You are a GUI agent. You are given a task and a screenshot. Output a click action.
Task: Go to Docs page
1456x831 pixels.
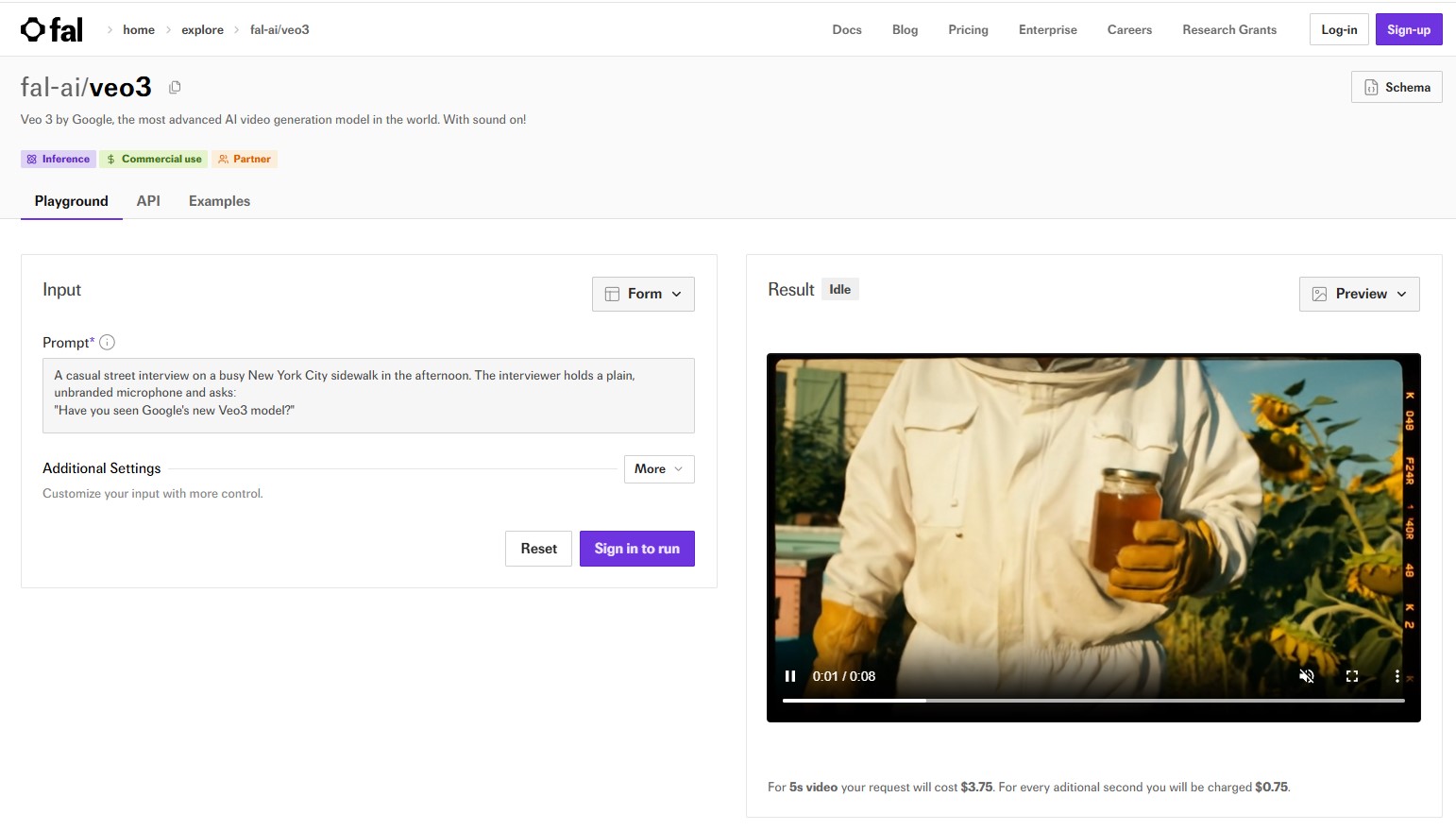coord(847,30)
